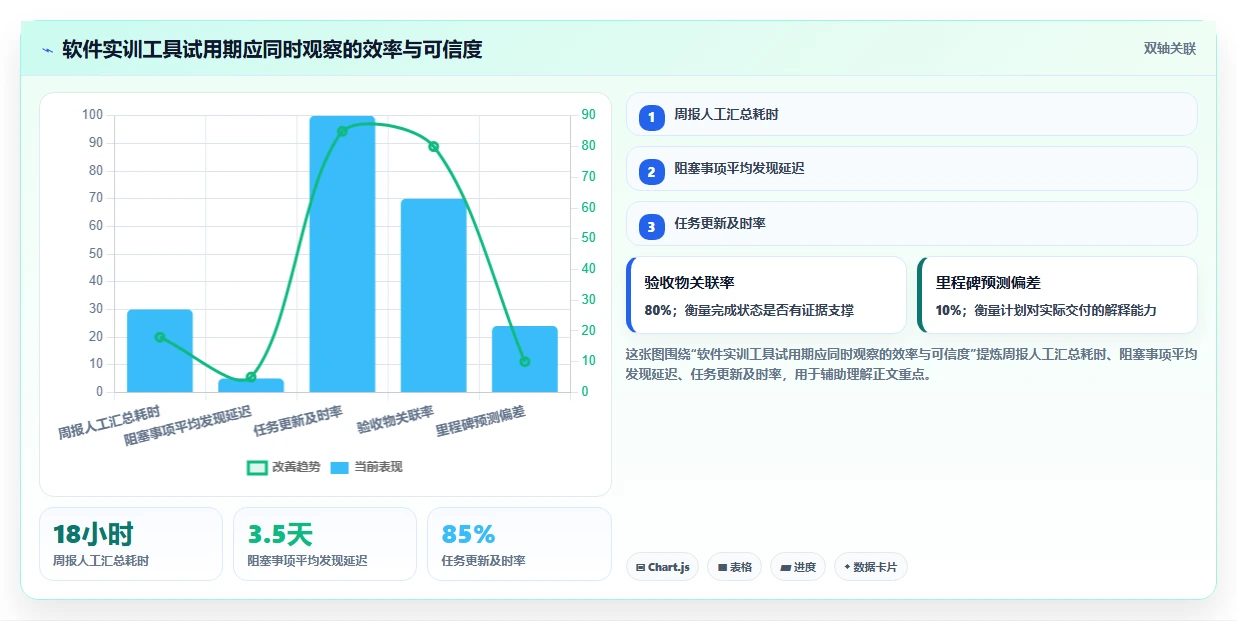Click the green line point on 里程碑预测偏差 bar

point(525,361)
